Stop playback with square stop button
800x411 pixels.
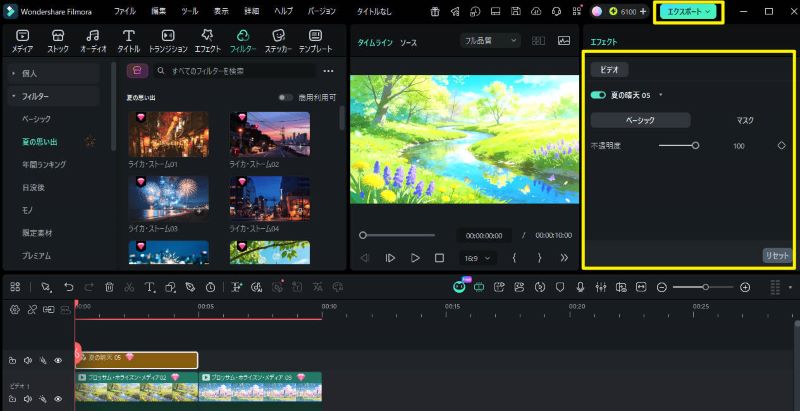click(x=439, y=258)
